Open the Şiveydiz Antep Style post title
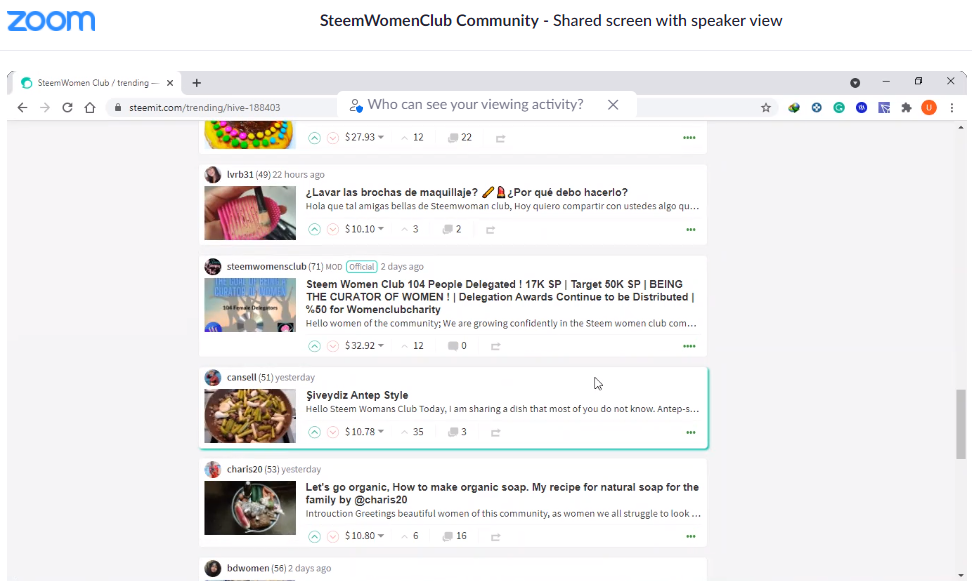Image resolution: width=972 pixels, height=581 pixels. 357,395
